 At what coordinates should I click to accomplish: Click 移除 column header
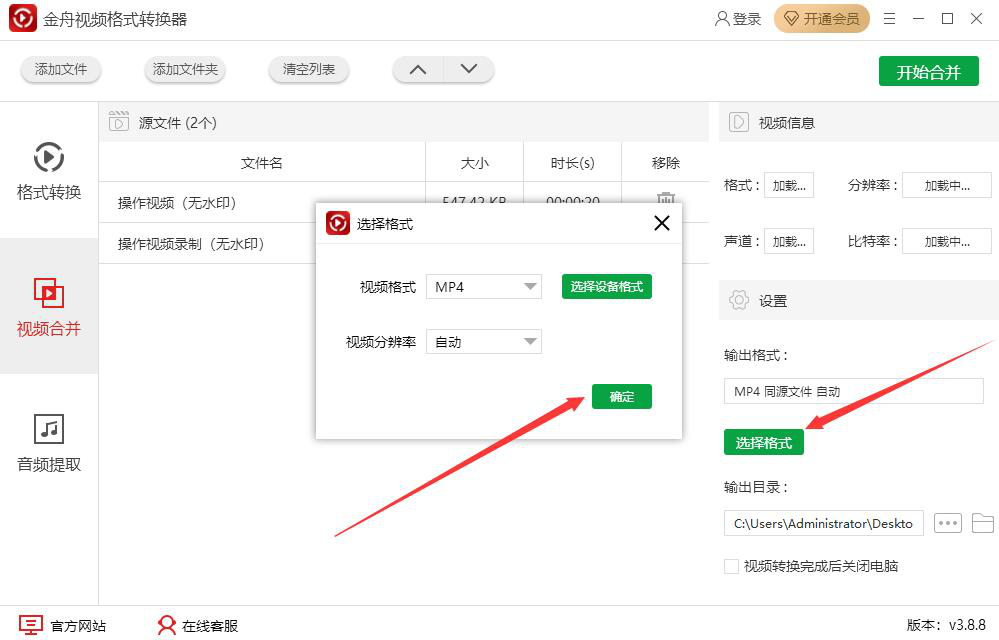coord(665,163)
